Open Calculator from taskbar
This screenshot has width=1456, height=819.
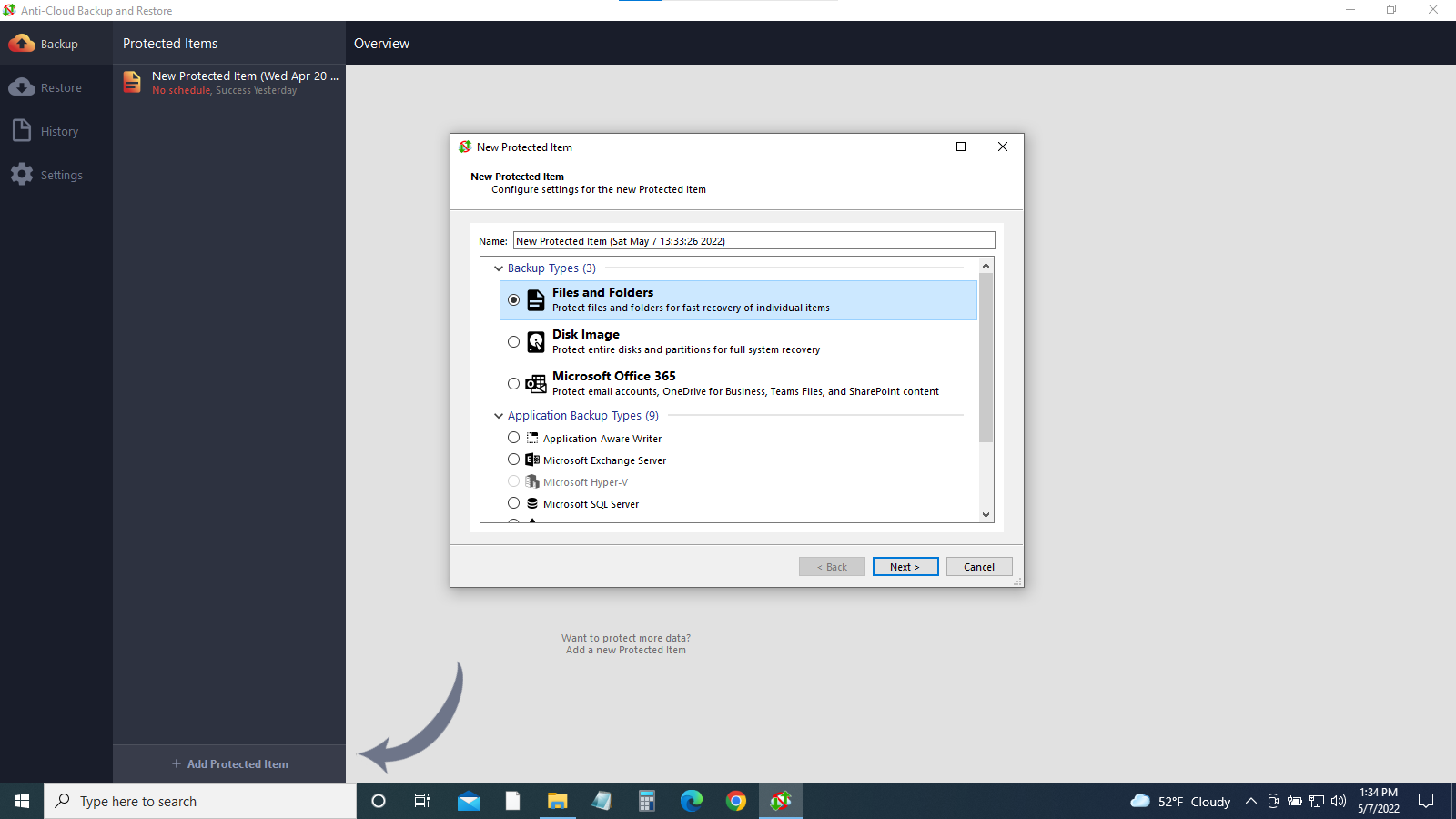647,801
